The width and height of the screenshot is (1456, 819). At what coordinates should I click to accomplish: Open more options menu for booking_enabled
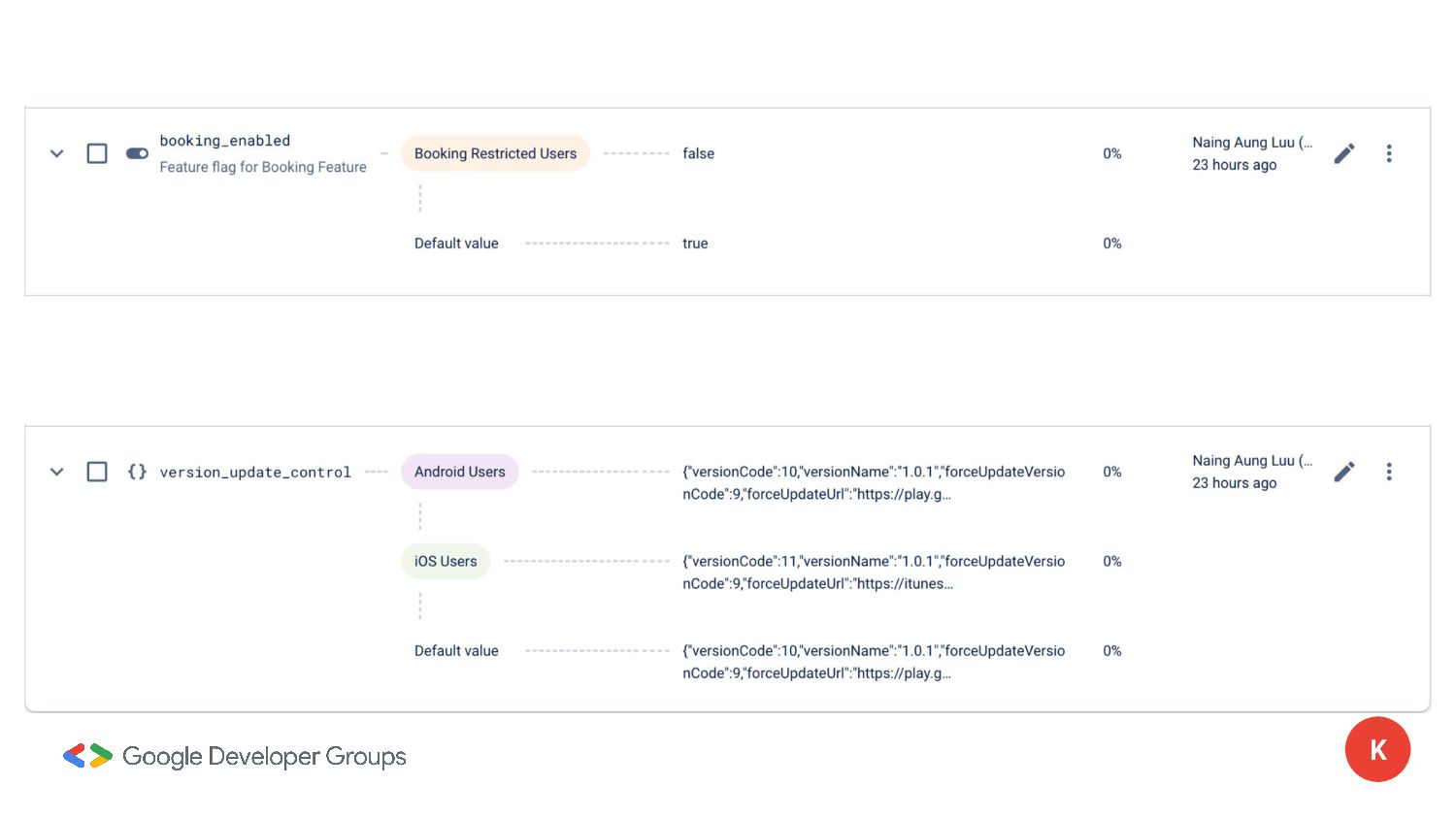[1389, 153]
